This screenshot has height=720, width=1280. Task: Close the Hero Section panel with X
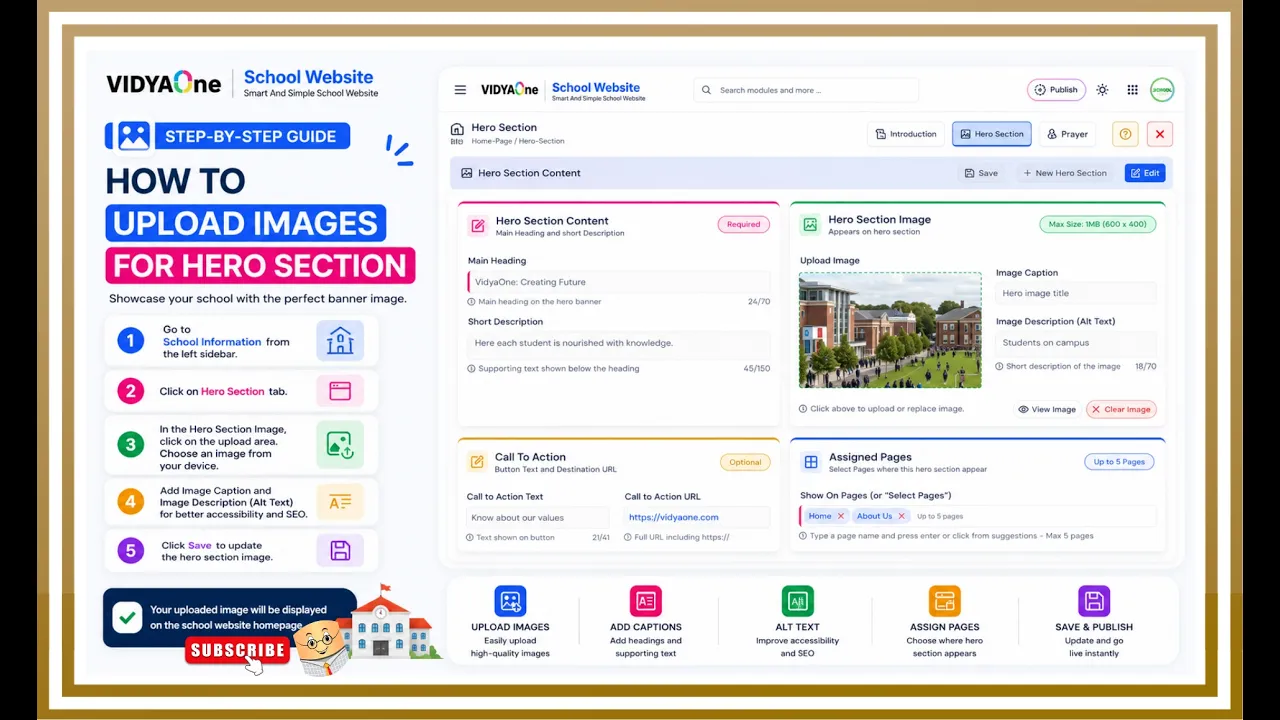tap(1160, 134)
